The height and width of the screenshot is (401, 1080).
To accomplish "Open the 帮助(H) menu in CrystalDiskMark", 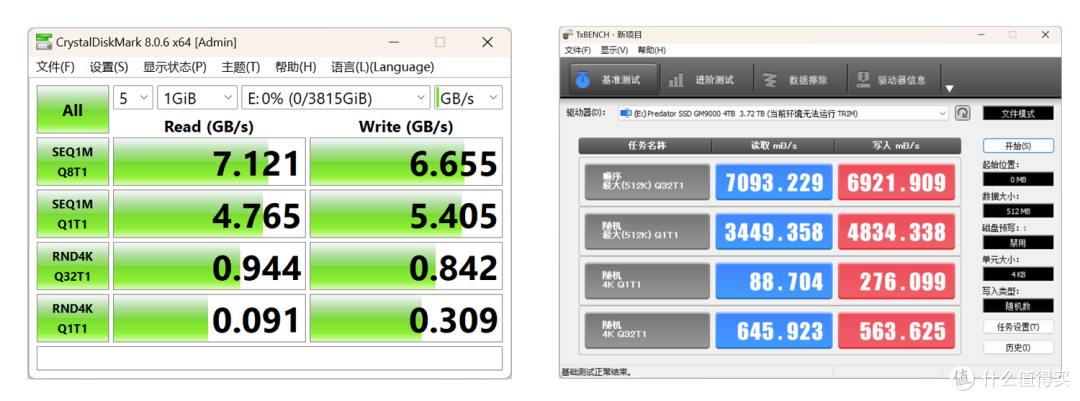I will tap(295, 67).
